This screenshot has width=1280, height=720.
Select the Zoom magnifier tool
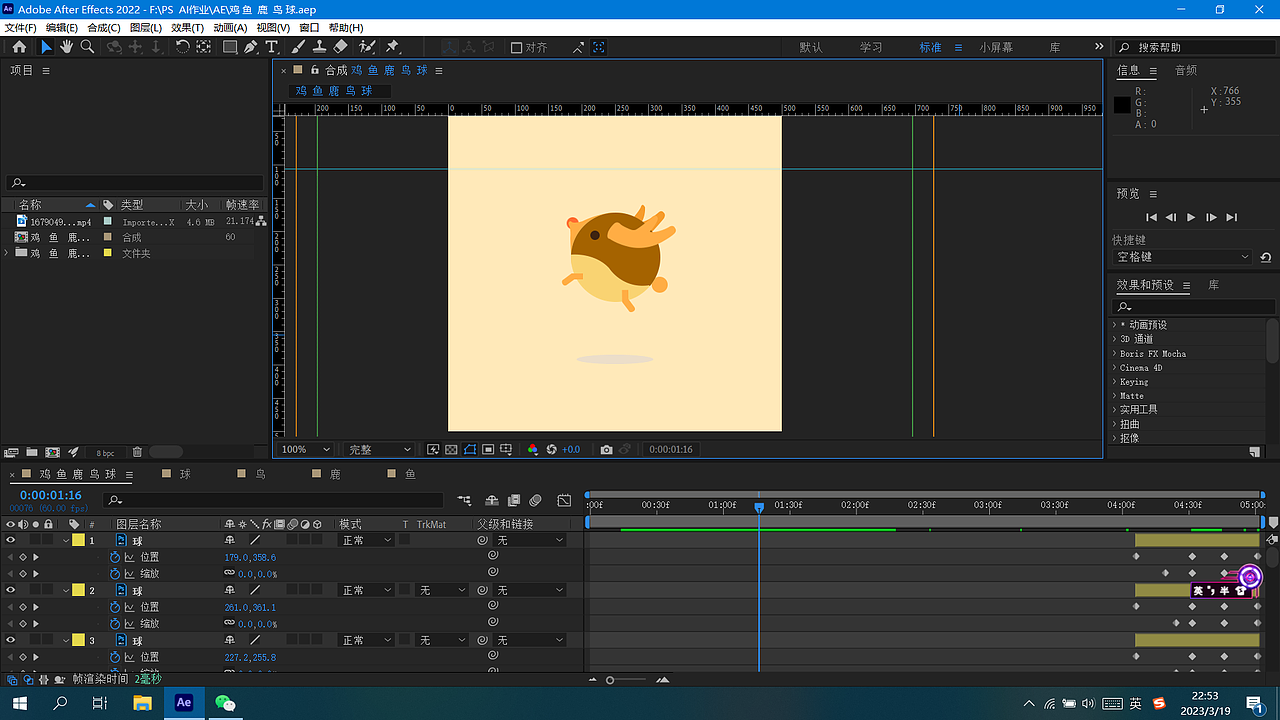(x=87, y=47)
